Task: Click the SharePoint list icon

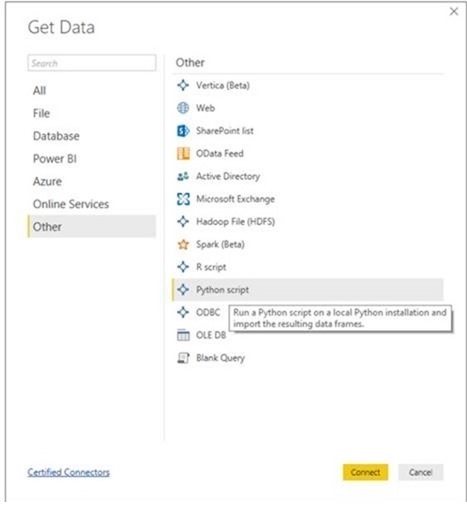Action: coord(183,131)
